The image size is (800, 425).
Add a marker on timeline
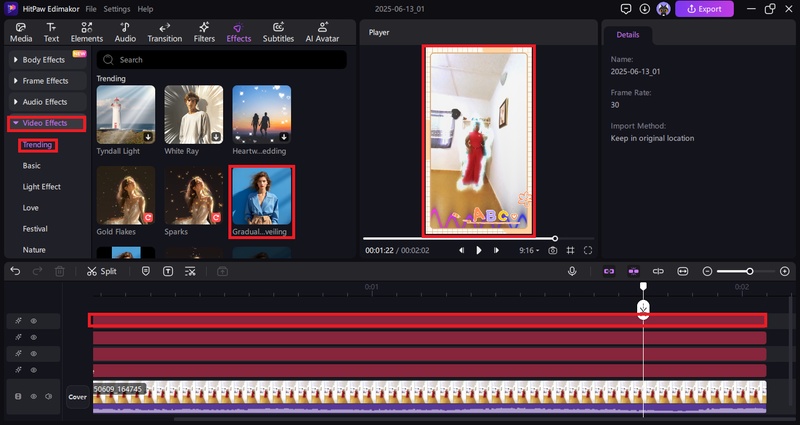(146, 271)
